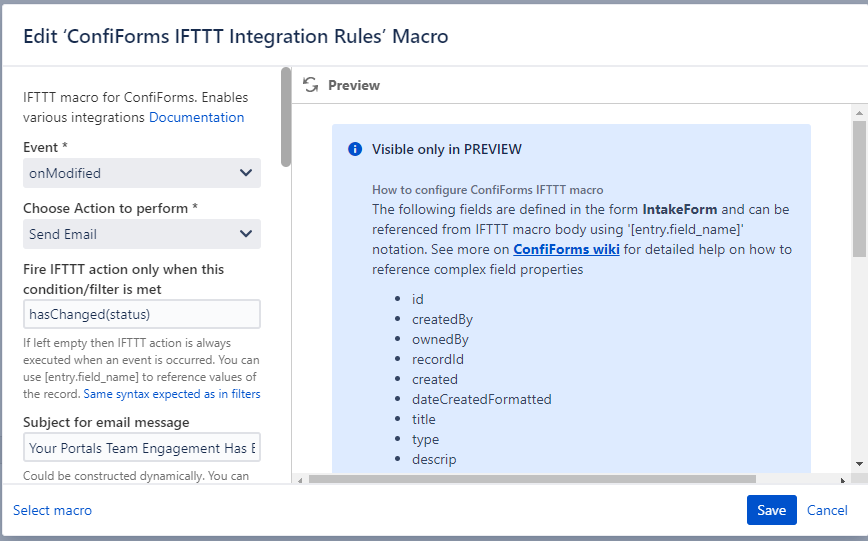Click the dialog title 'Edit ConfiForms IFTTT Integration Rules Macro'
The width and height of the screenshot is (868, 541).
[236, 36]
